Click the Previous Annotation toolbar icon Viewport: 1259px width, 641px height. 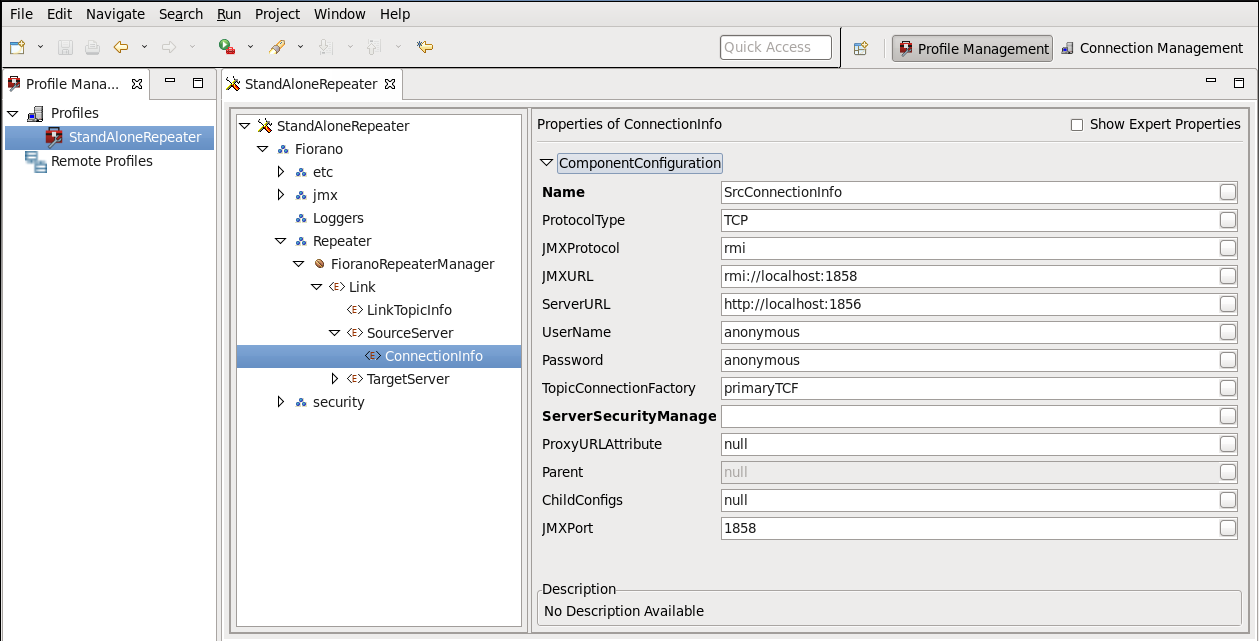tap(374, 47)
